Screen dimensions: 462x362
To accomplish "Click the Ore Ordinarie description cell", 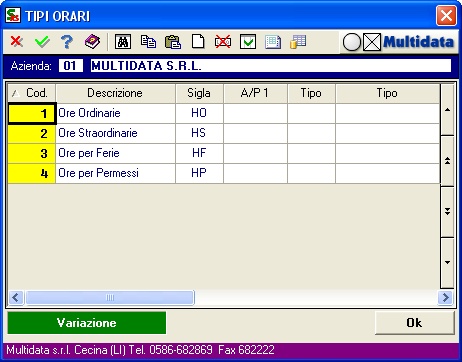I will tap(115, 113).
